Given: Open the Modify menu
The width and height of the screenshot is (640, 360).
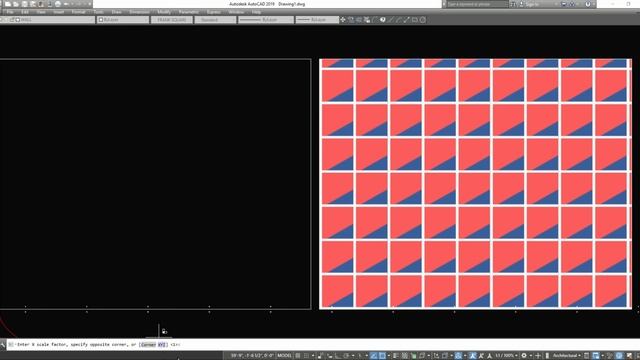Looking at the screenshot, I should pos(164,12).
